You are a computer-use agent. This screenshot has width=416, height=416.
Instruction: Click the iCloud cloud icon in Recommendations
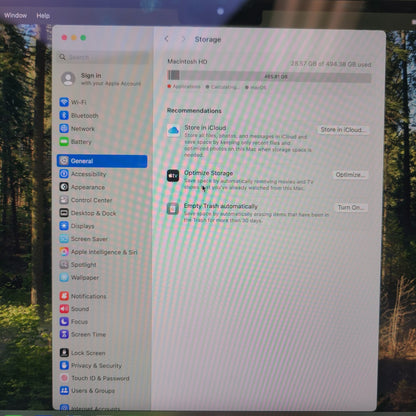point(173,130)
